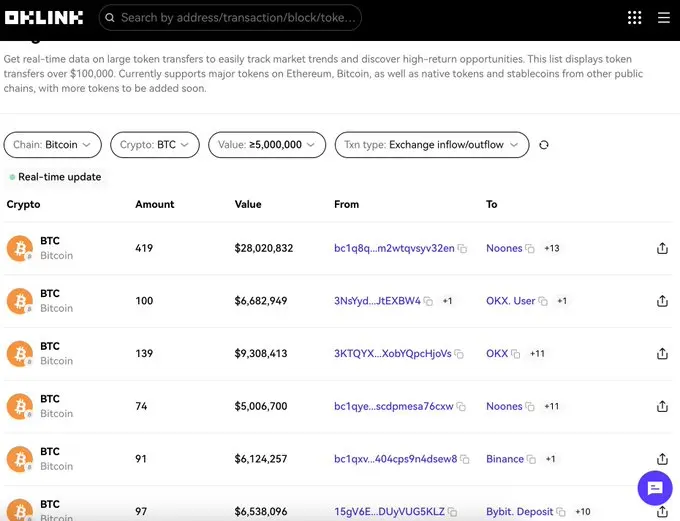Open the chat support bubble
The width and height of the screenshot is (680, 521).
point(655,488)
